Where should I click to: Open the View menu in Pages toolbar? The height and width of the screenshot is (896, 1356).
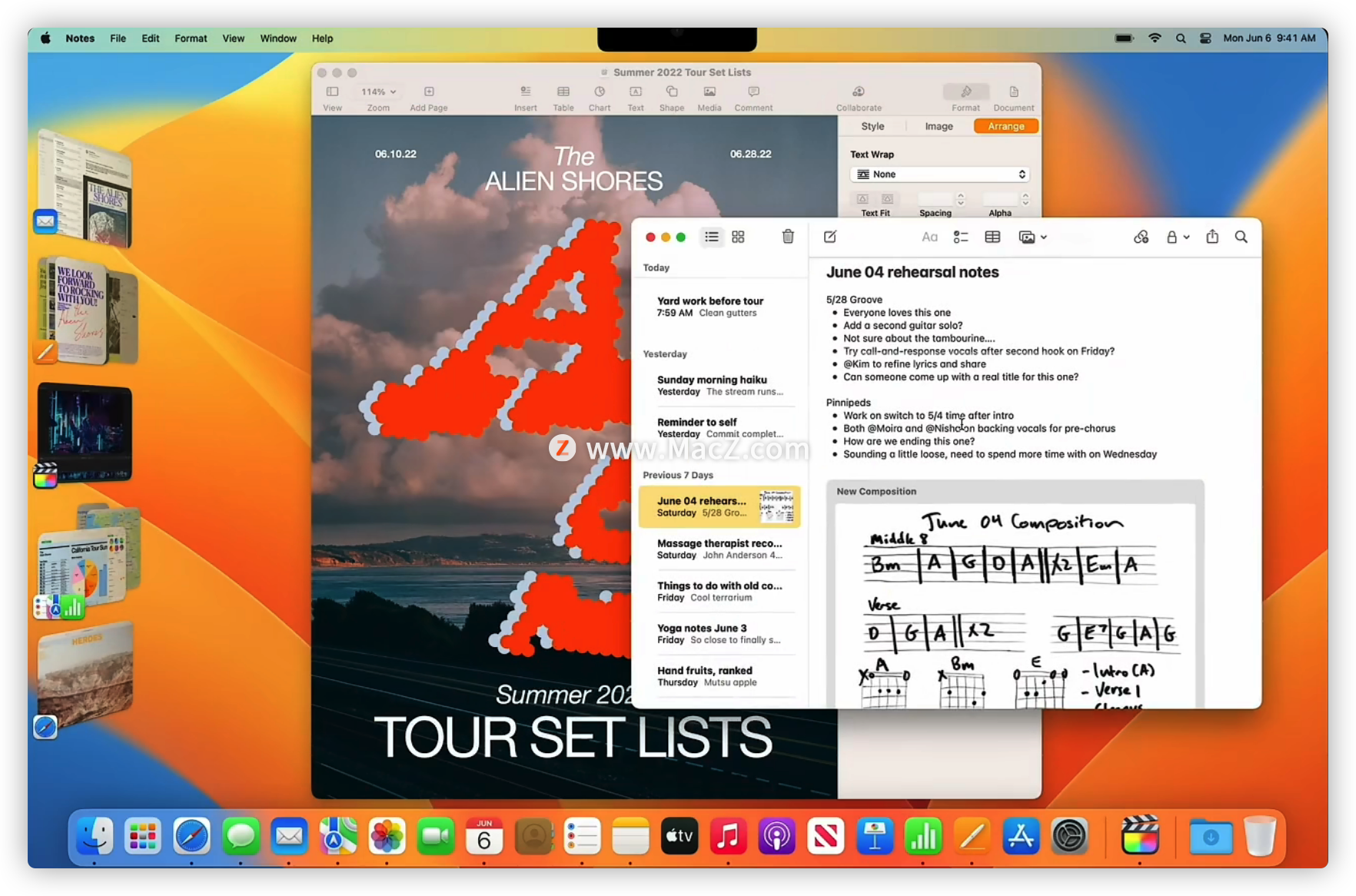point(332,98)
